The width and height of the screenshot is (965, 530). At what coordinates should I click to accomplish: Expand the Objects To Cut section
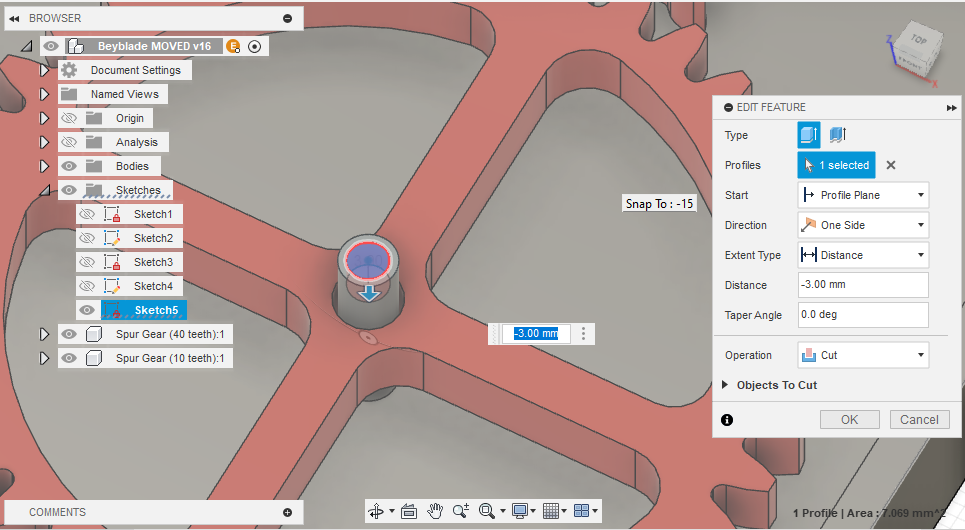725,385
